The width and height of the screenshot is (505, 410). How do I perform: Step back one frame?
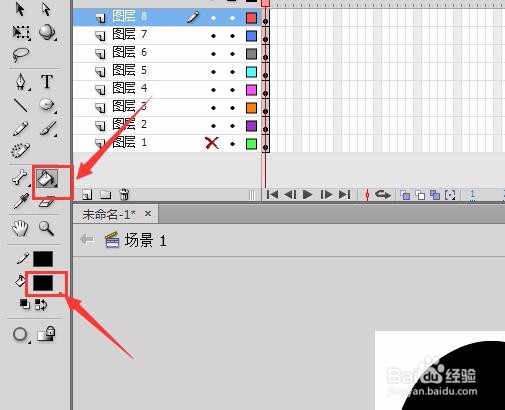point(290,194)
